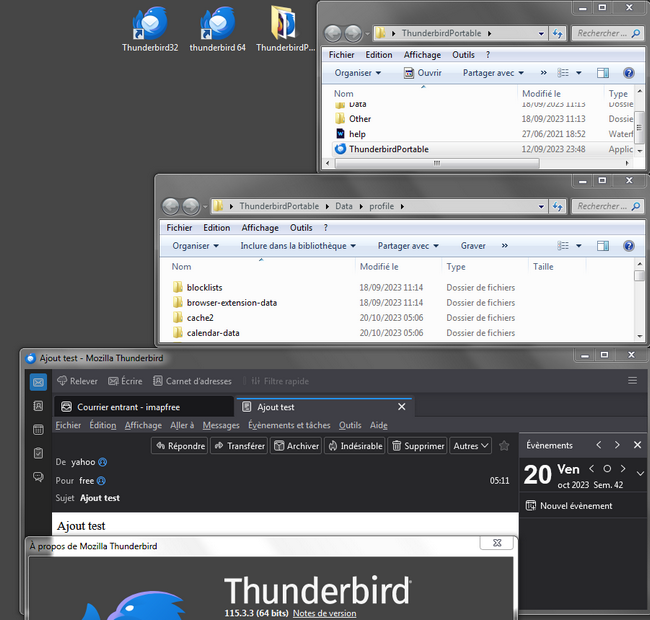
Task: Click Forward in ThunderbirdPortable explorer window
Action: (353, 34)
